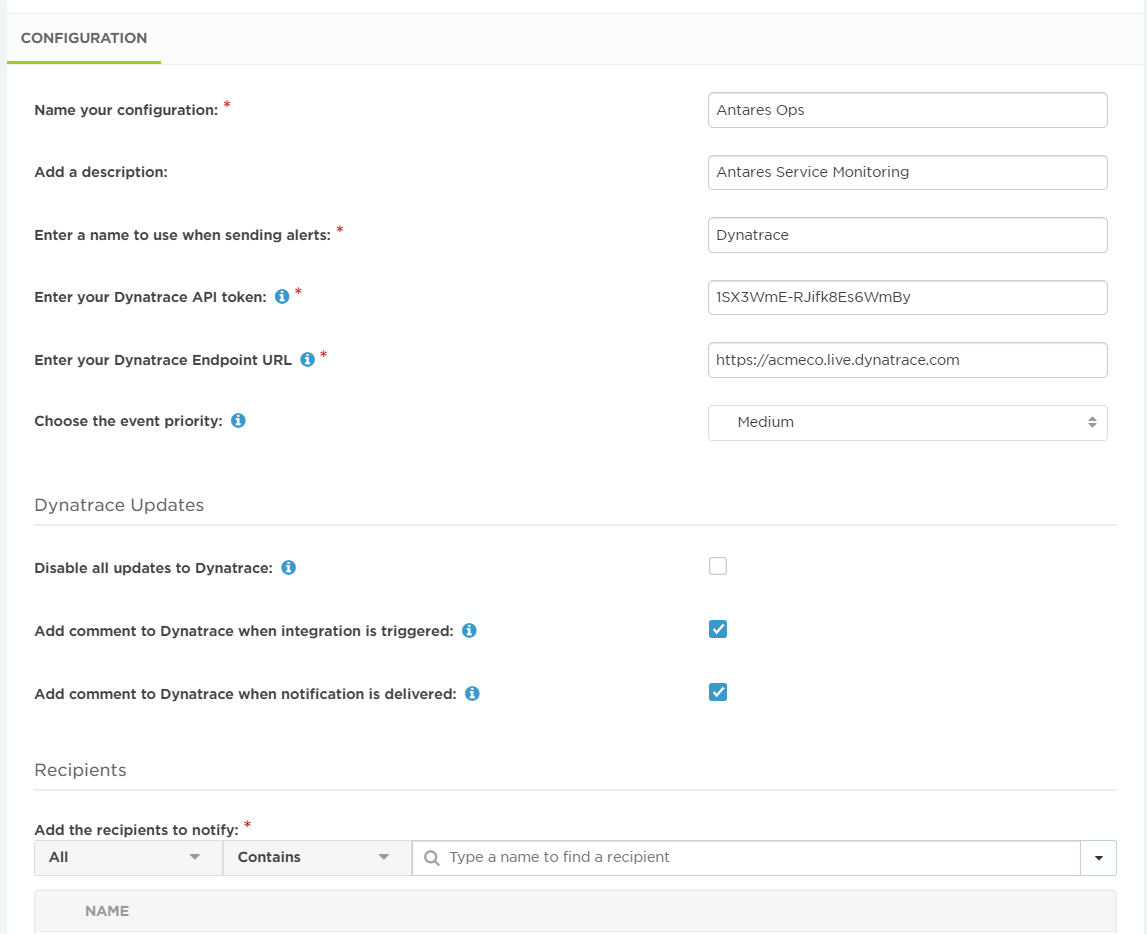The width and height of the screenshot is (1147, 934).
Task: Show info for comment when notification is delivered
Action: coord(472,693)
